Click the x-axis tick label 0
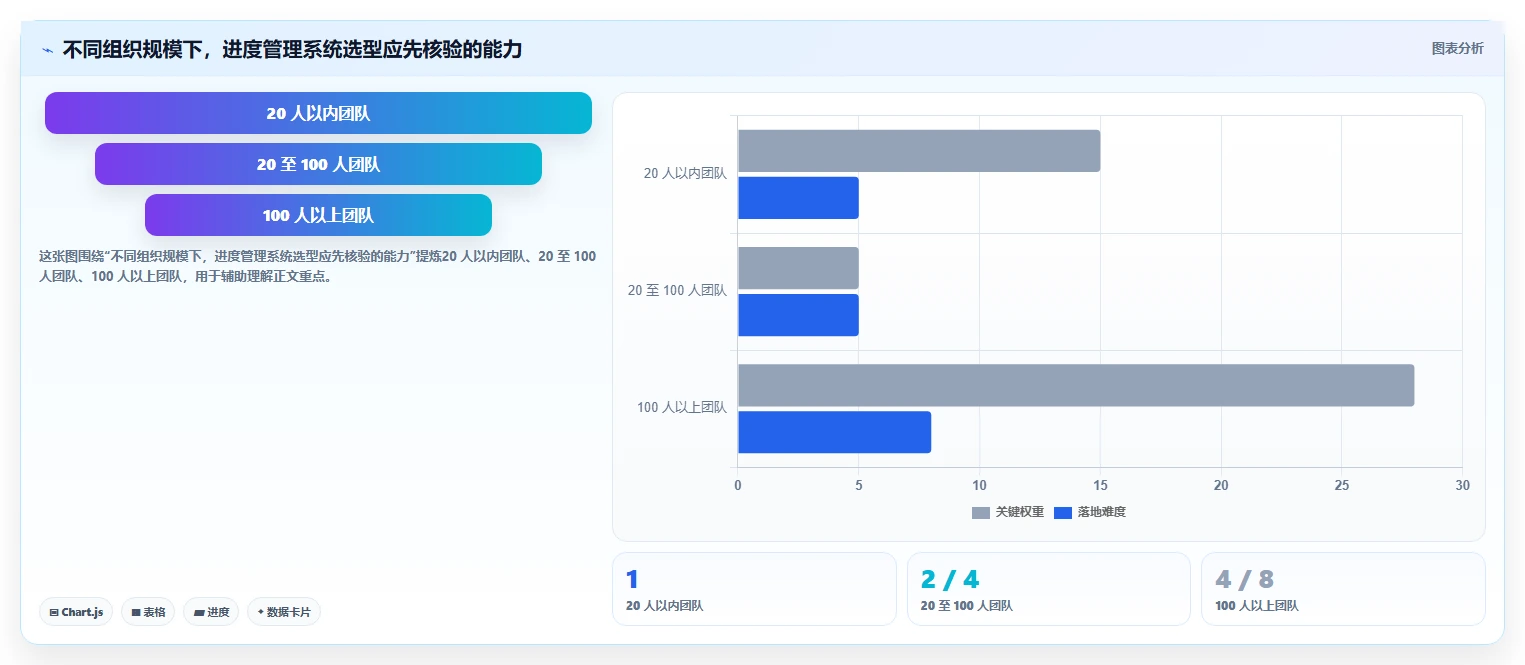Image resolution: width=1525 pixels, height=665 pixels. tap(738, 485)
